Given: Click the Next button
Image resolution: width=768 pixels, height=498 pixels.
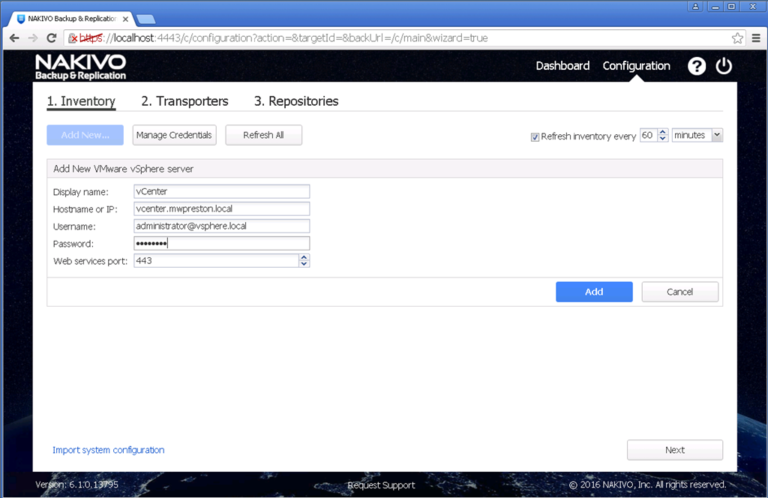Looking at the screenshot, I should (x=675, y=450).
